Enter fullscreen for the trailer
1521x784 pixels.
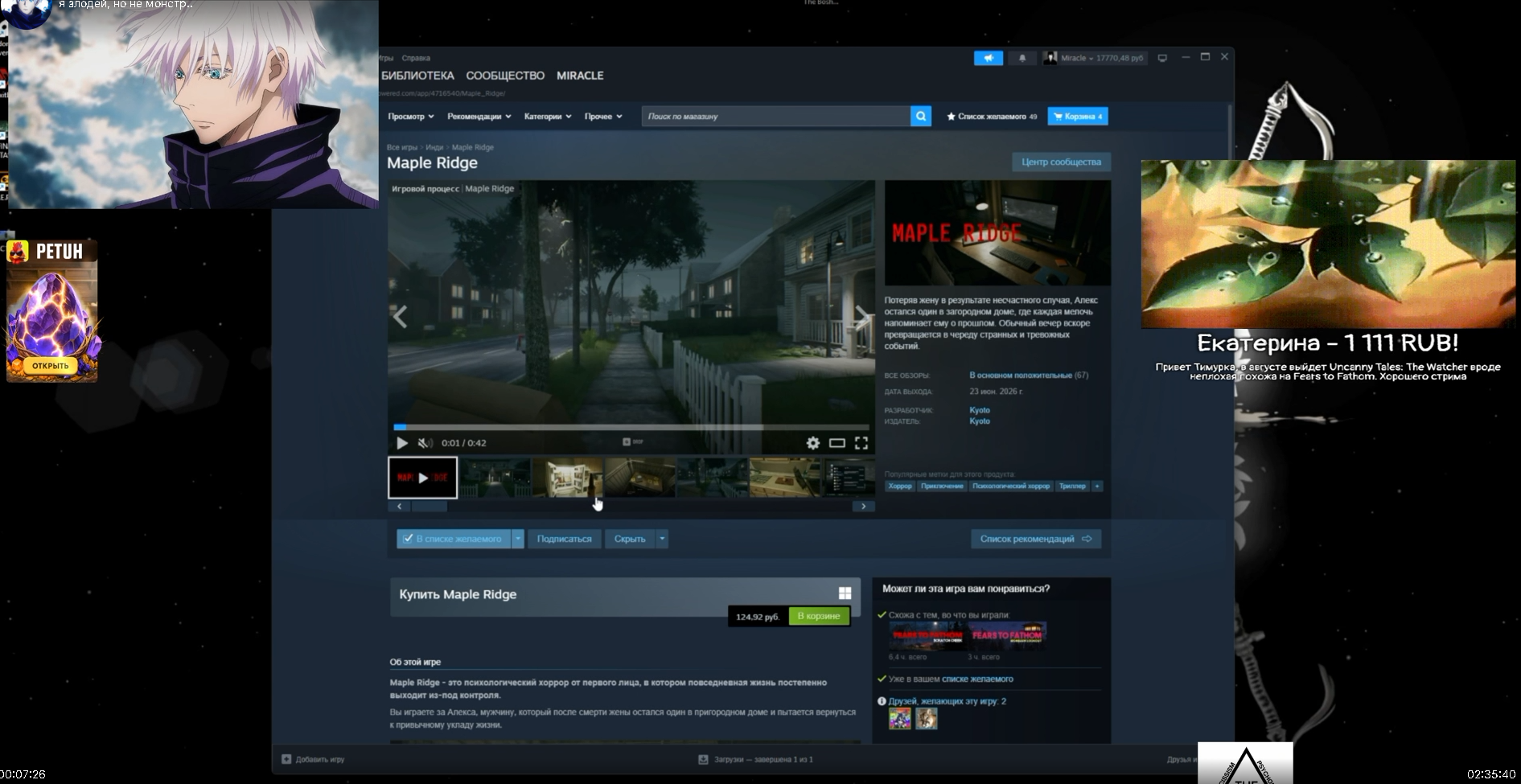tap(861, 443)
